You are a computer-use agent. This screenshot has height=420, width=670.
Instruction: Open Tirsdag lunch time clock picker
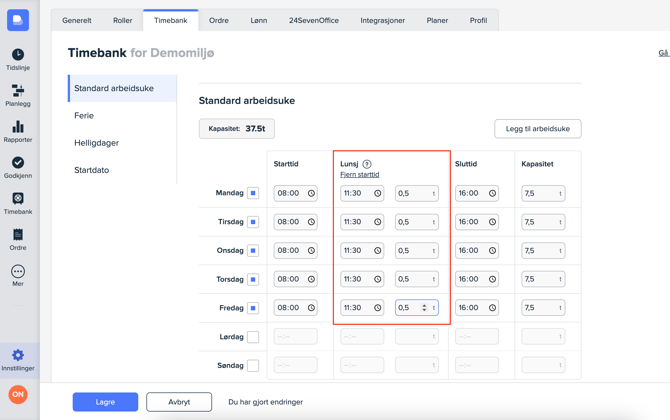pyautogui.click(x=377, y=222)
